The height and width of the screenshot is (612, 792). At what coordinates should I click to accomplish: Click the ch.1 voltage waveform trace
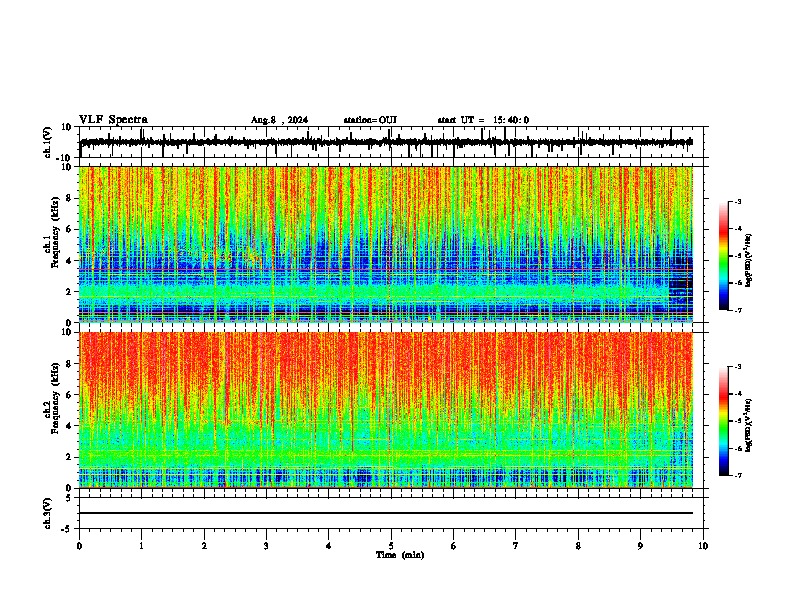tap(386, 142)
